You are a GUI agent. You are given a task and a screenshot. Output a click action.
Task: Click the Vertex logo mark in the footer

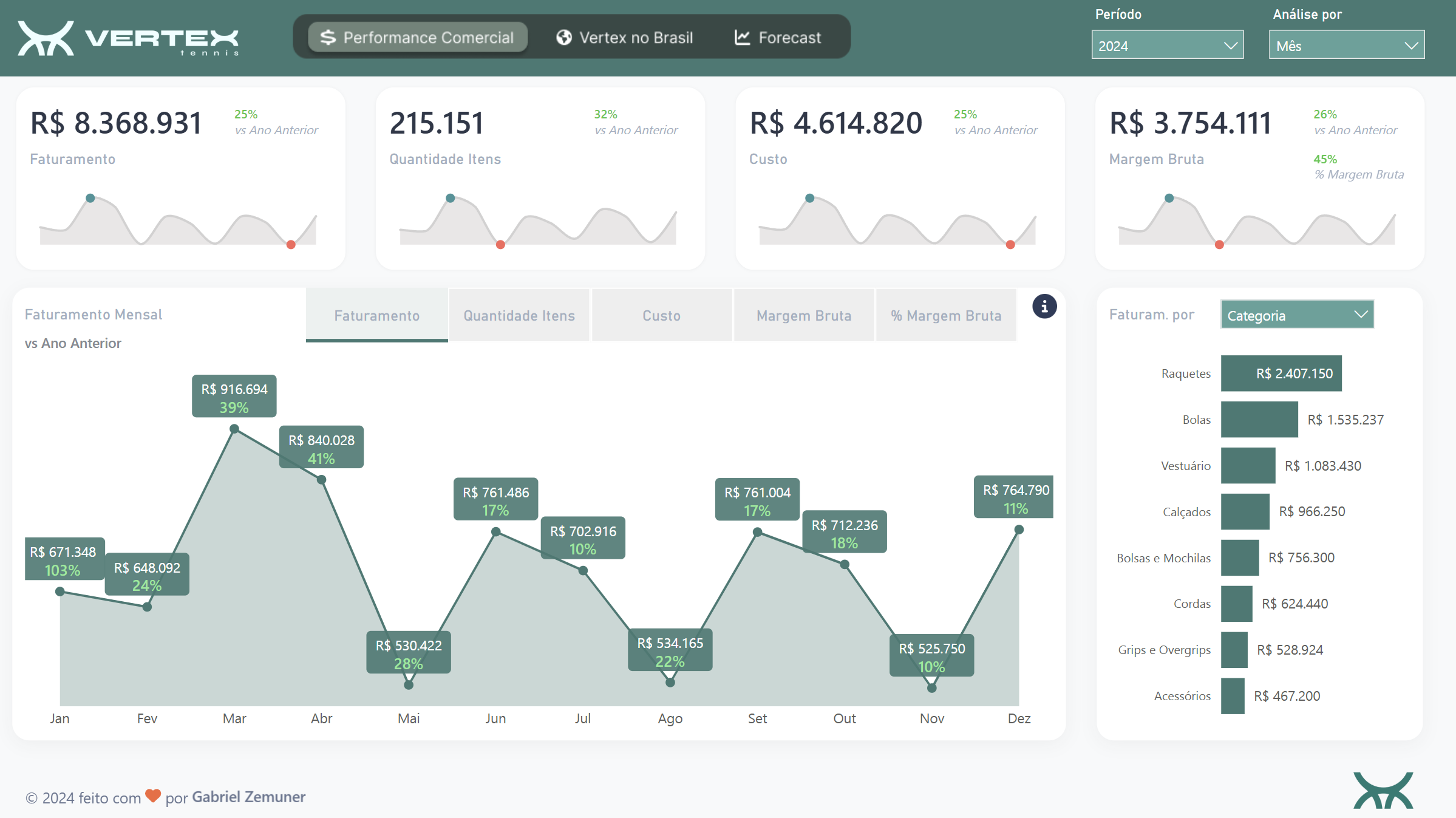(x=1383, y=790)
